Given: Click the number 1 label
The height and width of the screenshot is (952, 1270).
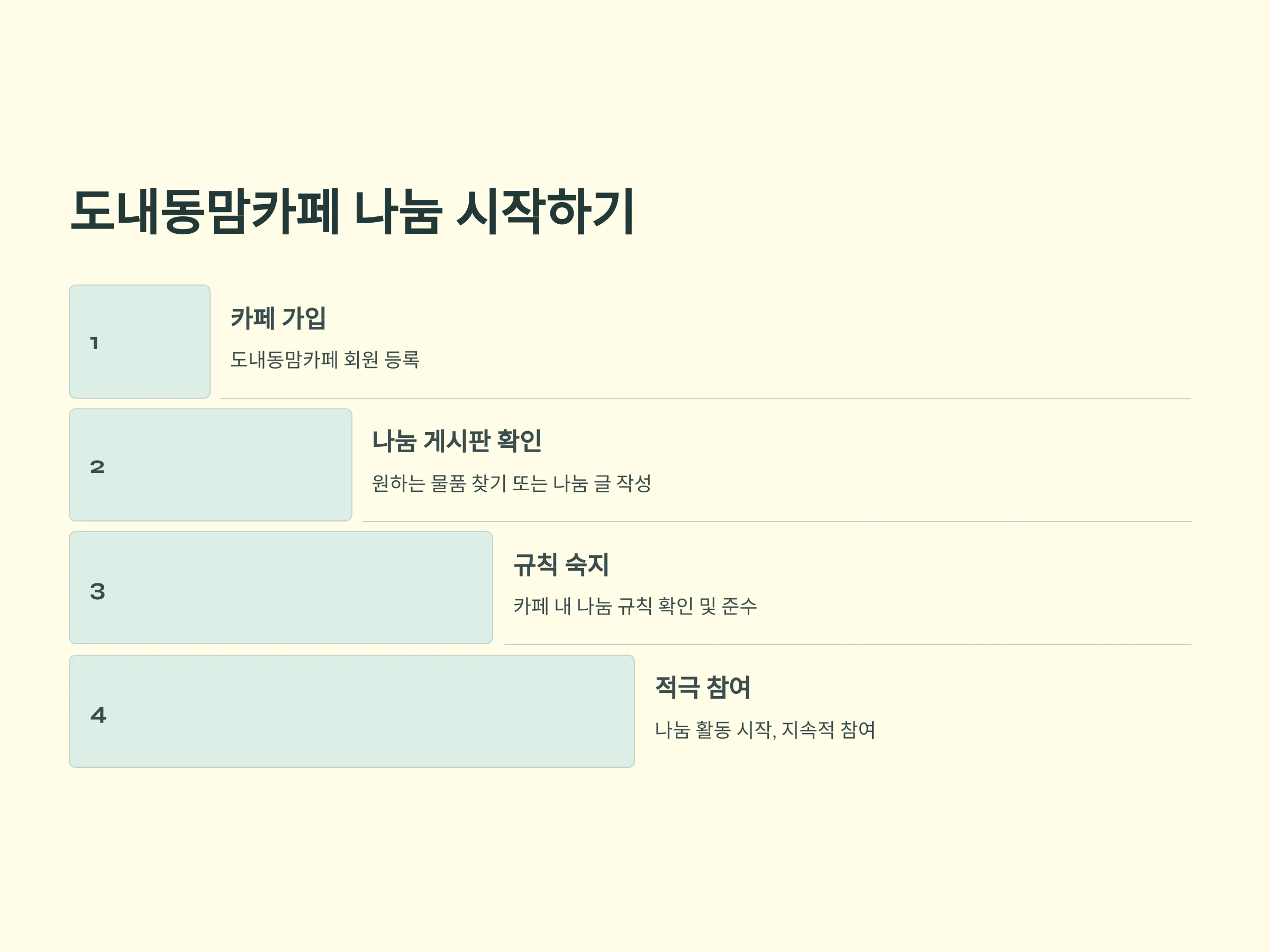Looking at the screenshot, I should point(95,343).
